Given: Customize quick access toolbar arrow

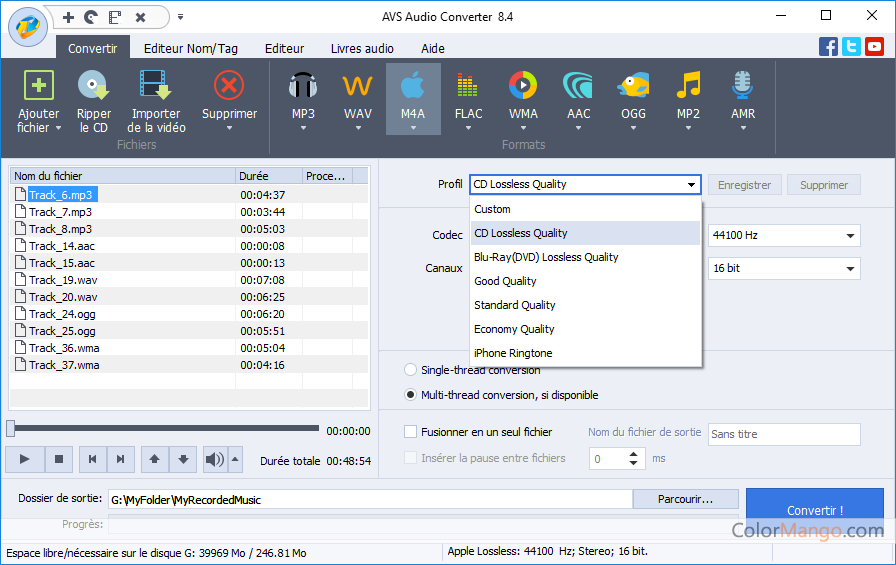Looking at the screenshot, I should 181,17.
